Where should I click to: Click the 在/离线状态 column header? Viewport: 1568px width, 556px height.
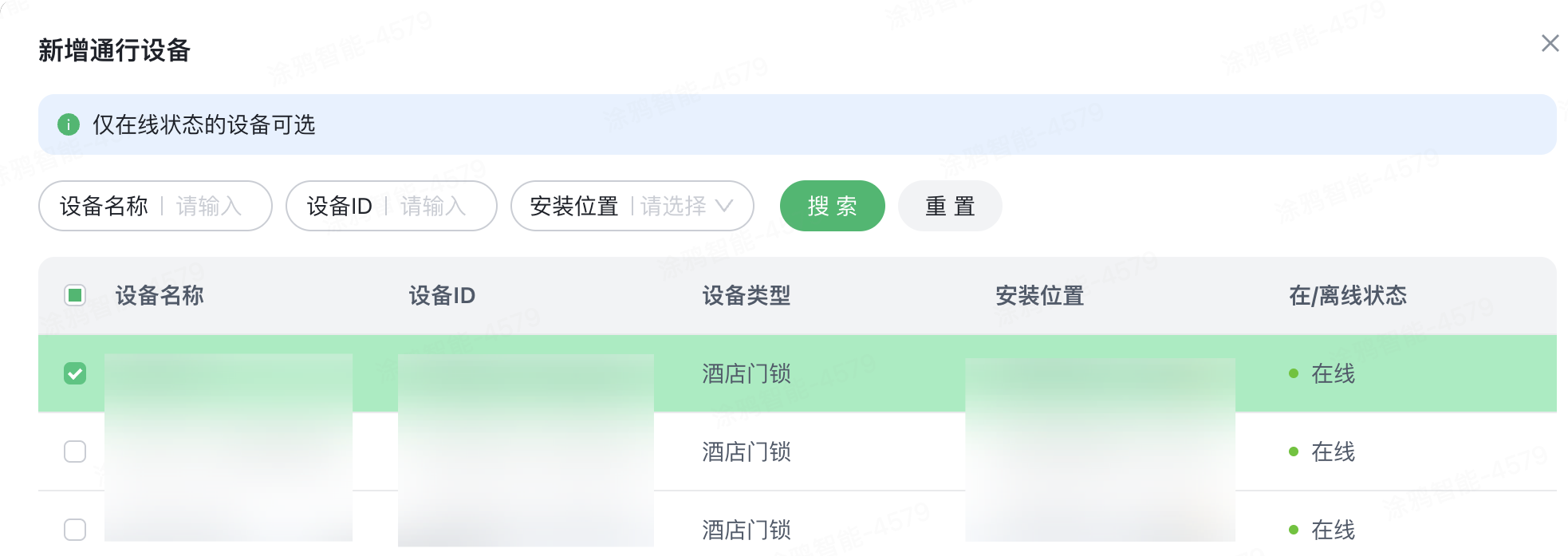1348,295
